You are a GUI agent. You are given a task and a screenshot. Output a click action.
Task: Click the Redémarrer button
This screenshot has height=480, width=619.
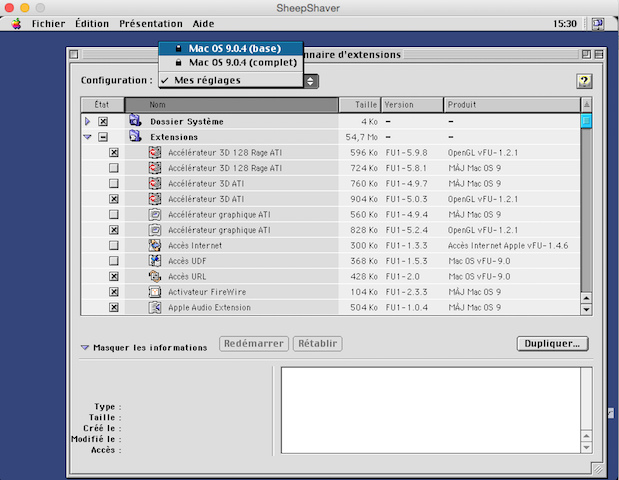254,343
